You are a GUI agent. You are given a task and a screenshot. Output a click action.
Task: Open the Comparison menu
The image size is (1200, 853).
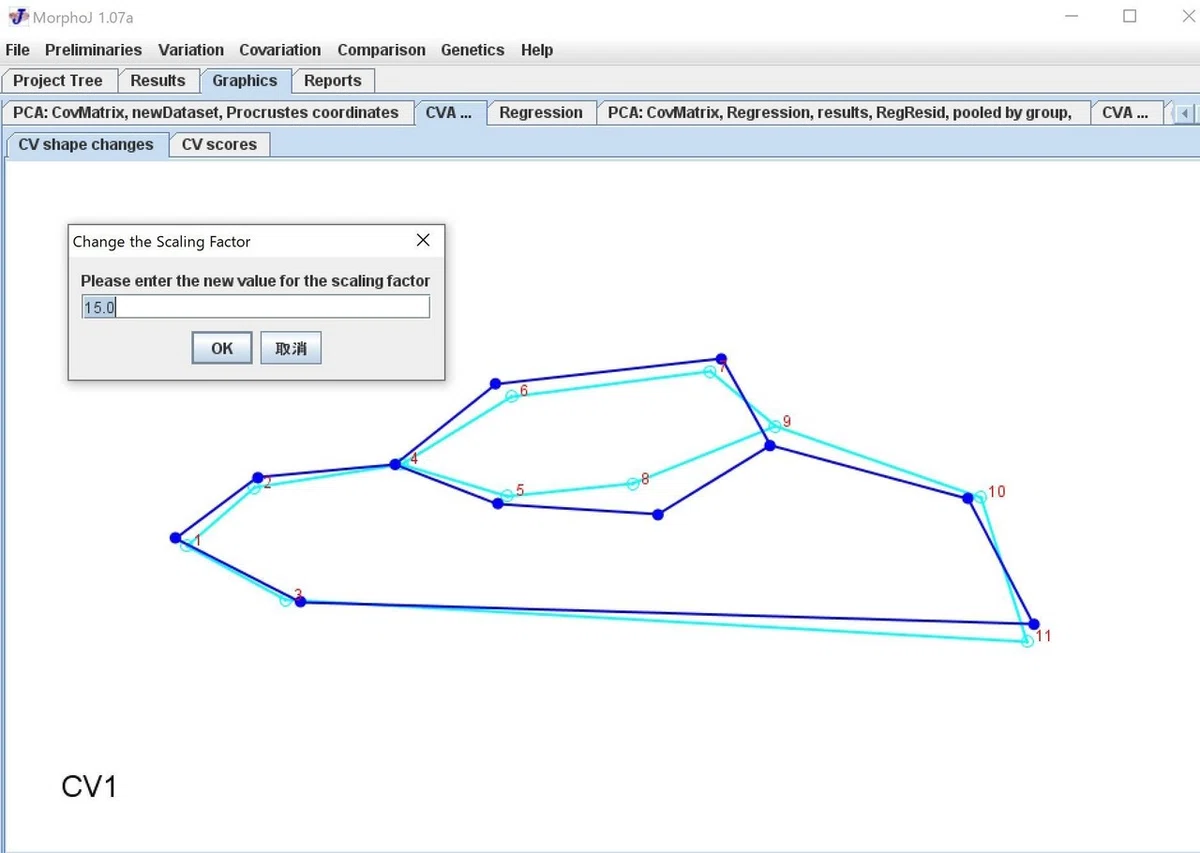click(x=381, y=50)
